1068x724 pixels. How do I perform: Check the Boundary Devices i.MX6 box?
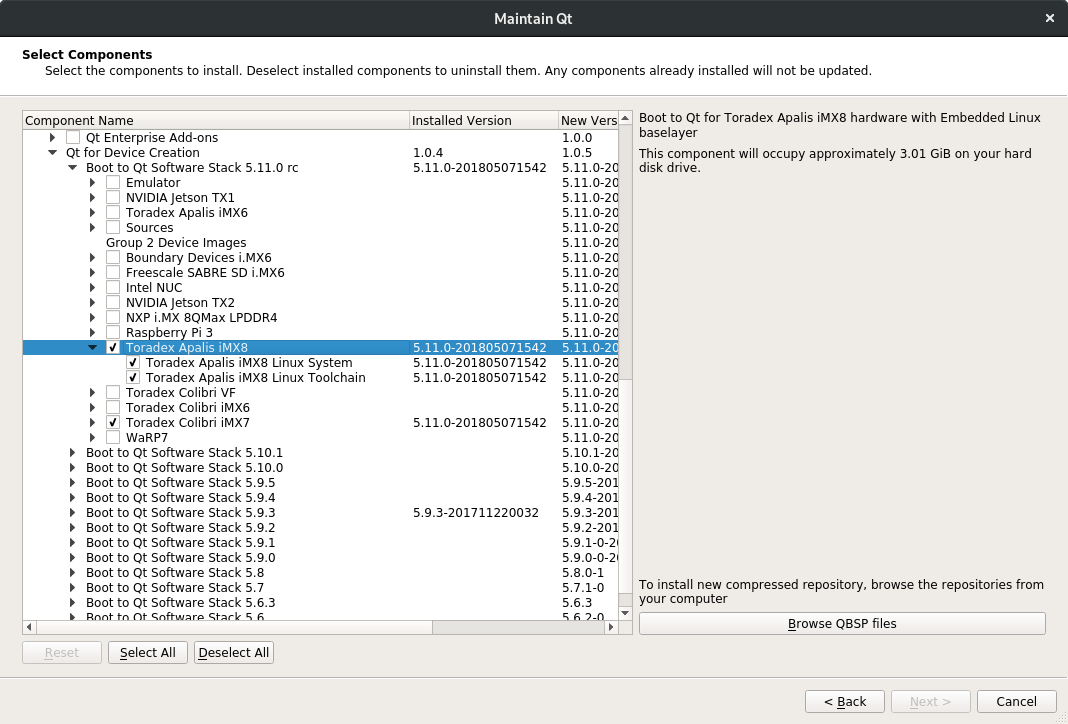[113, 257]
